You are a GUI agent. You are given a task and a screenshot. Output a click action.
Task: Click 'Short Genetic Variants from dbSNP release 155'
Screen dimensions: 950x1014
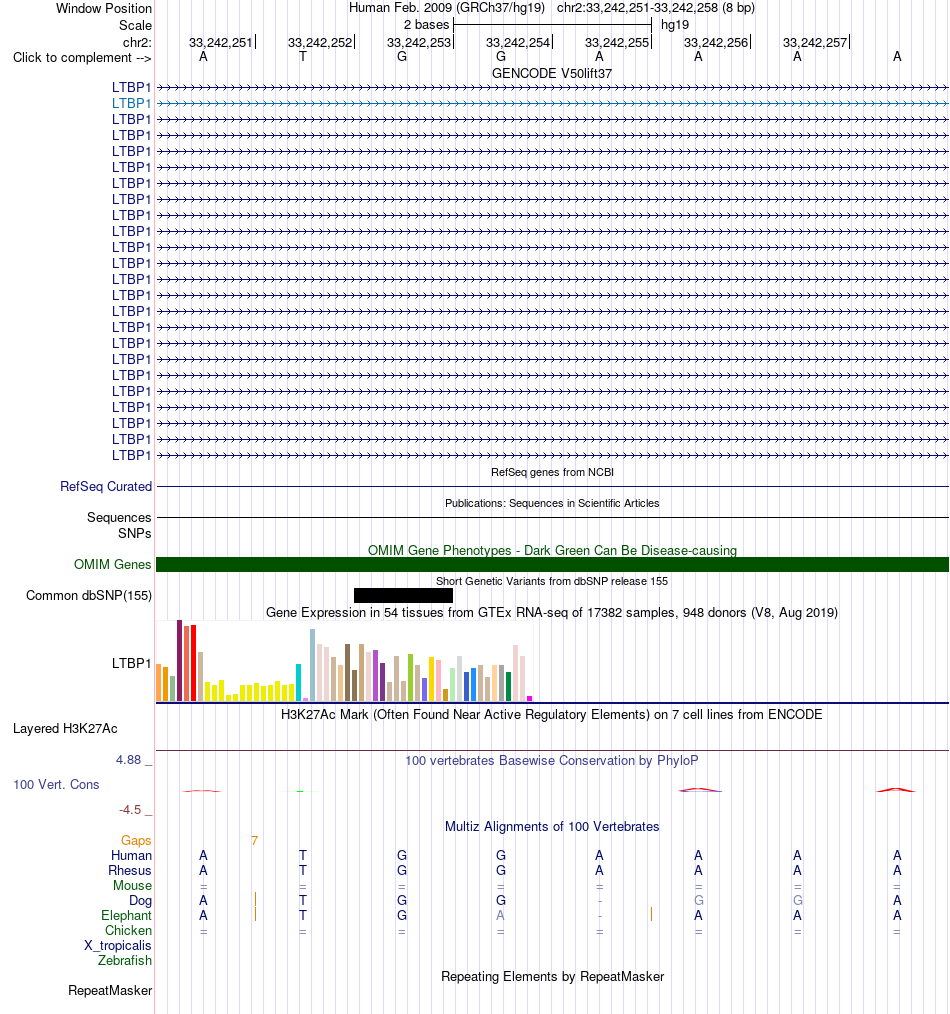(x=552, y=581)
